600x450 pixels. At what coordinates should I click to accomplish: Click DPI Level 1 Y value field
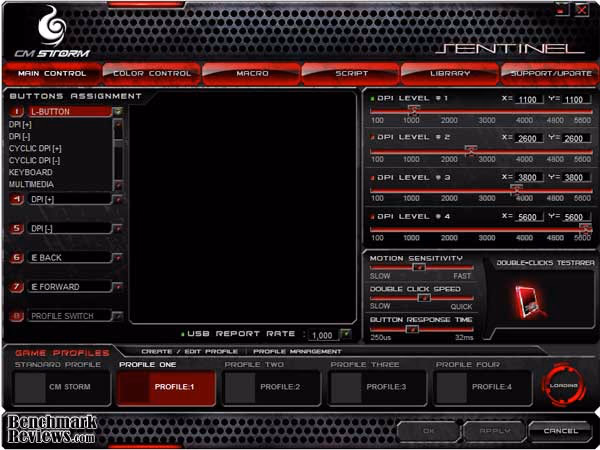tap(575, 99)
